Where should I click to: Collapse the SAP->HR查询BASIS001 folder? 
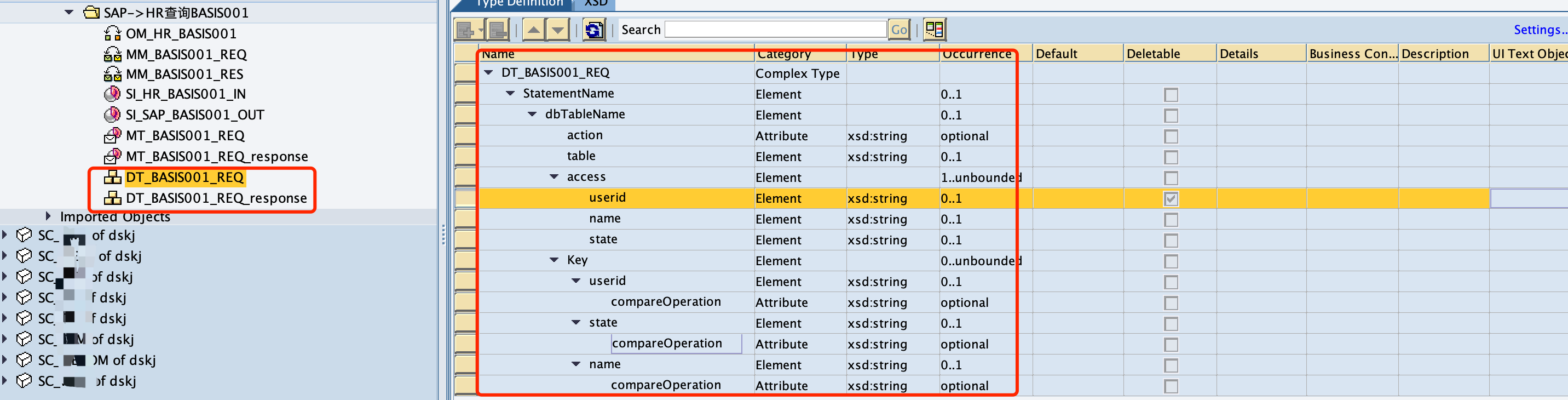(69, 12)
